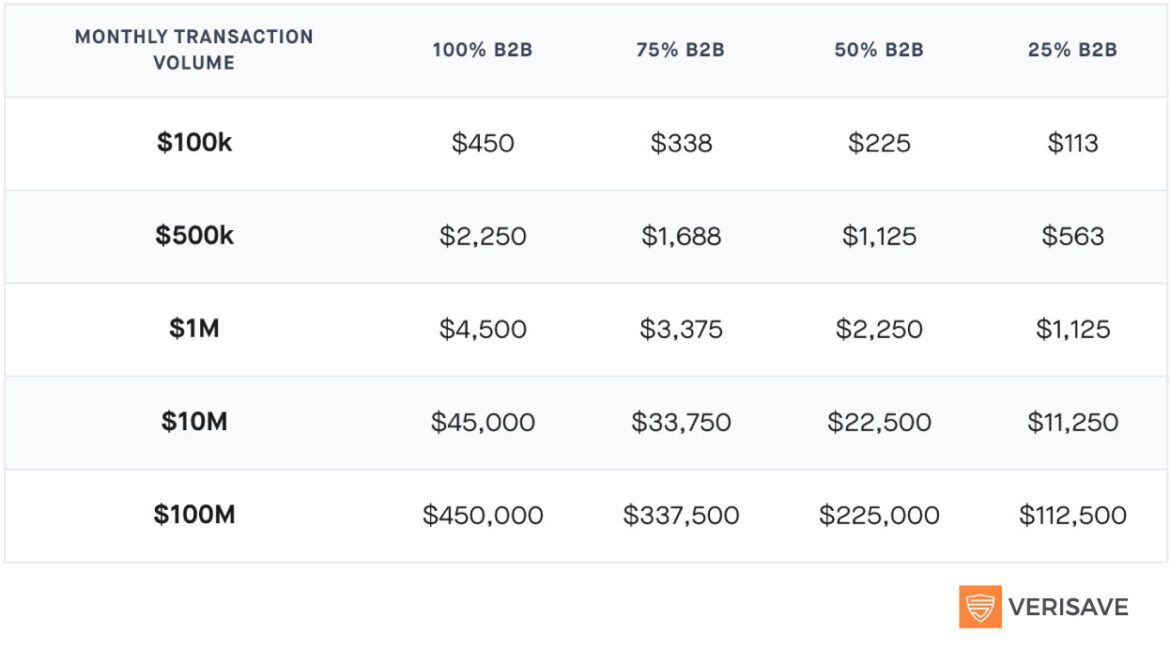Select the $100k row label
The height and width of the screenshot is (650, 1170).
coord(194,143)
